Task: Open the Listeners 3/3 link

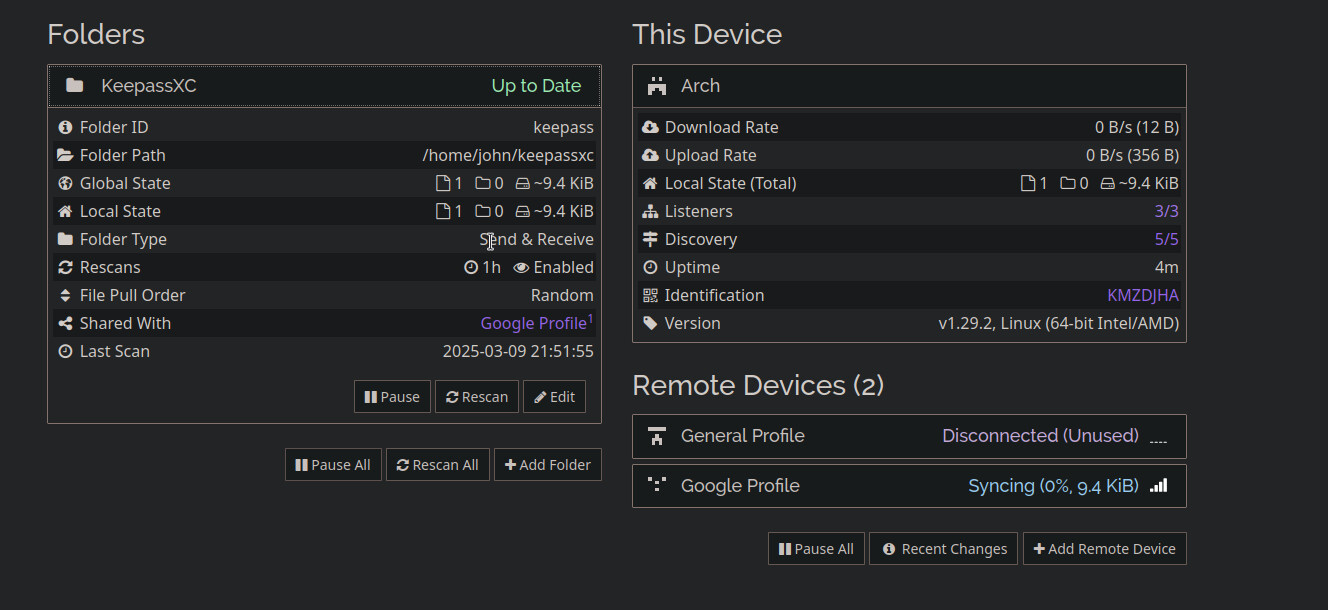Action: click(1166, 212)
